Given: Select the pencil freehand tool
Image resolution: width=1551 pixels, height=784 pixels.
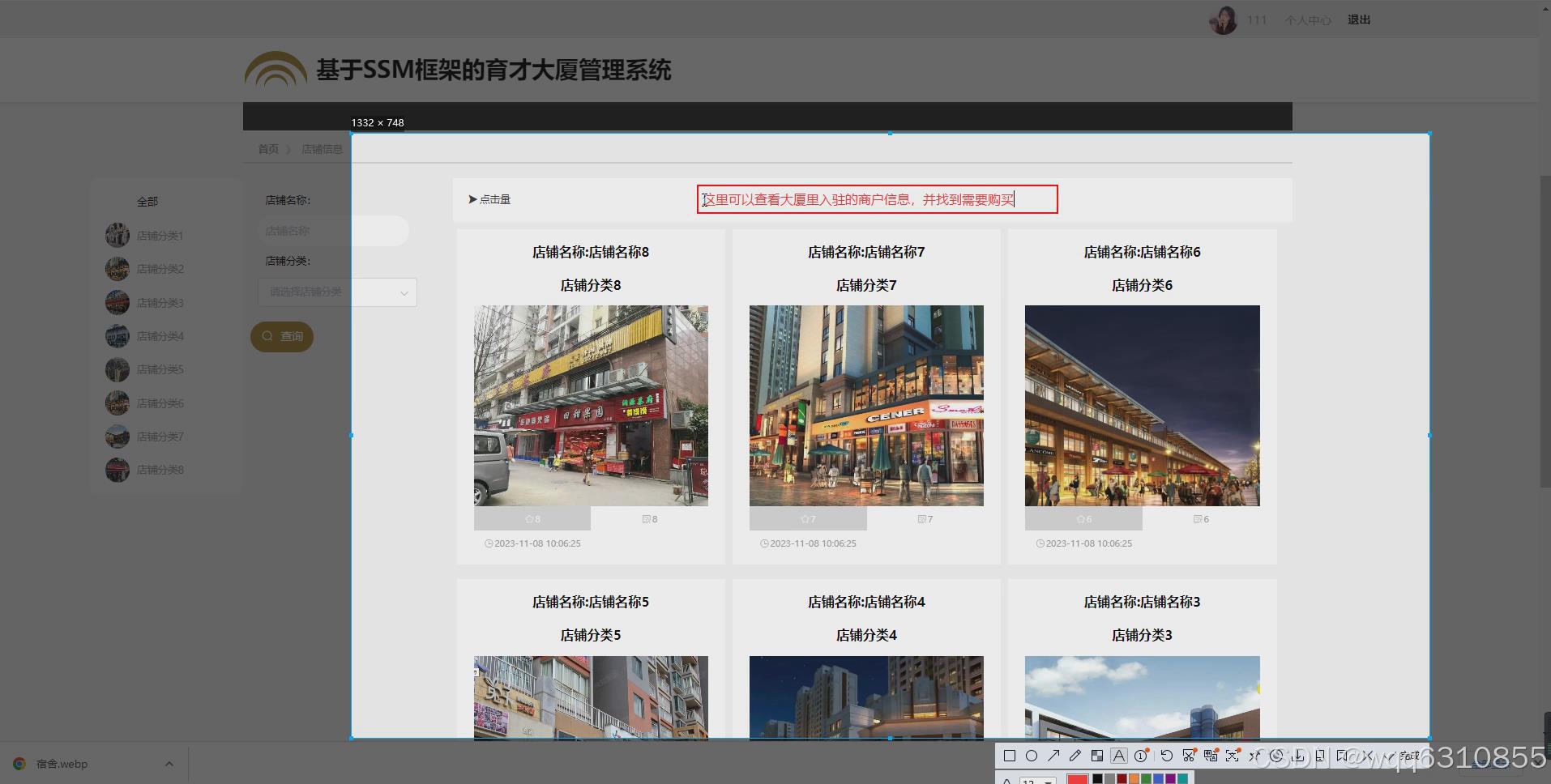Looking at the screenshot, I should 1075,756.
